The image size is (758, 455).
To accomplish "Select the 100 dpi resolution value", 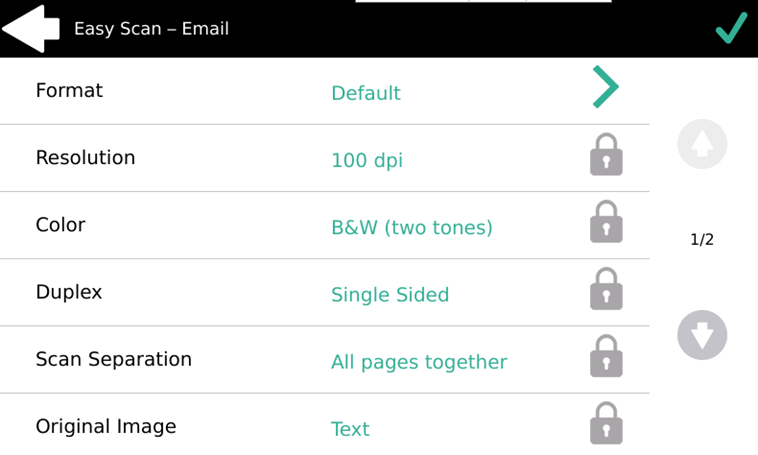I will 367,160.
